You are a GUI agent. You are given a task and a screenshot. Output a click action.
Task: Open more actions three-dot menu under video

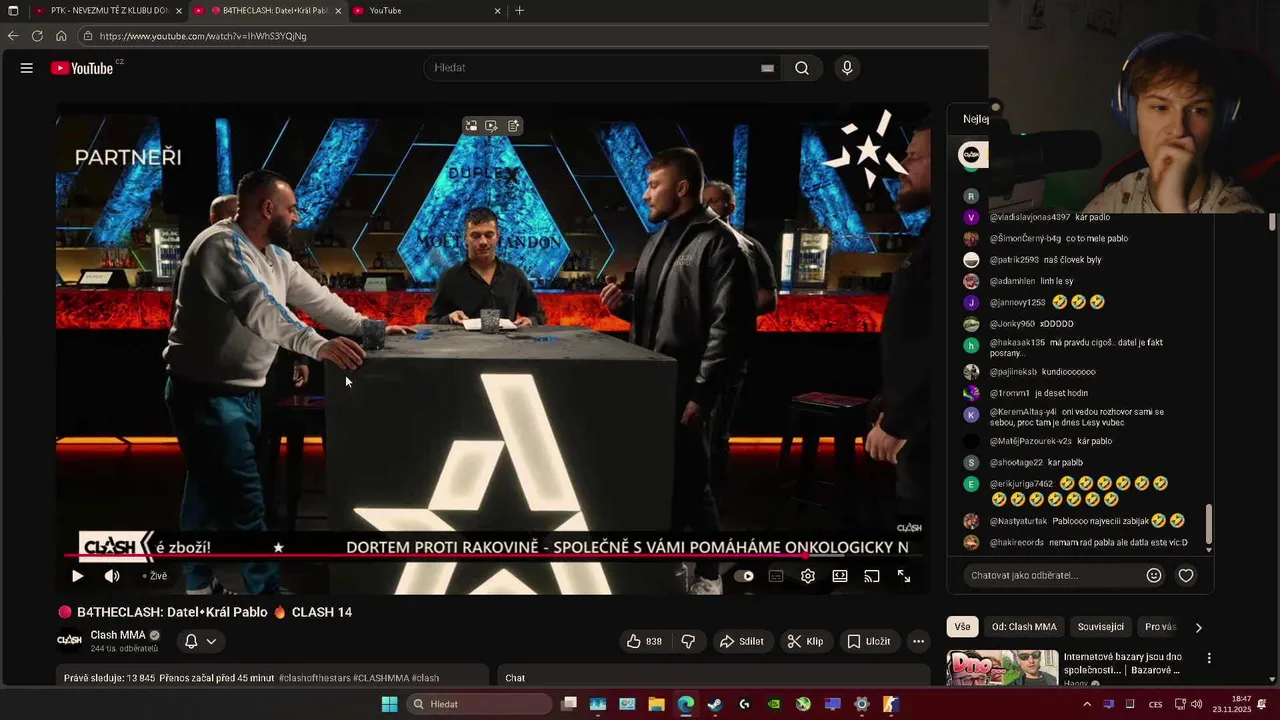(x=918, y=641)
